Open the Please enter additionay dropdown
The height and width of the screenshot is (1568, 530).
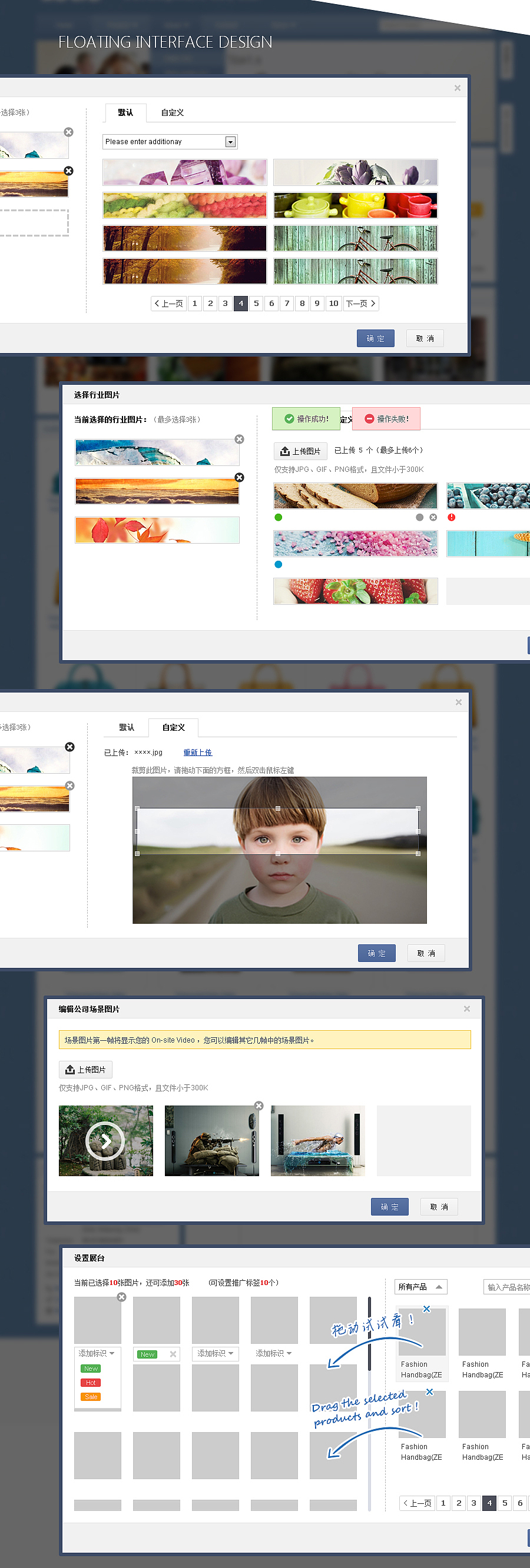230,142
